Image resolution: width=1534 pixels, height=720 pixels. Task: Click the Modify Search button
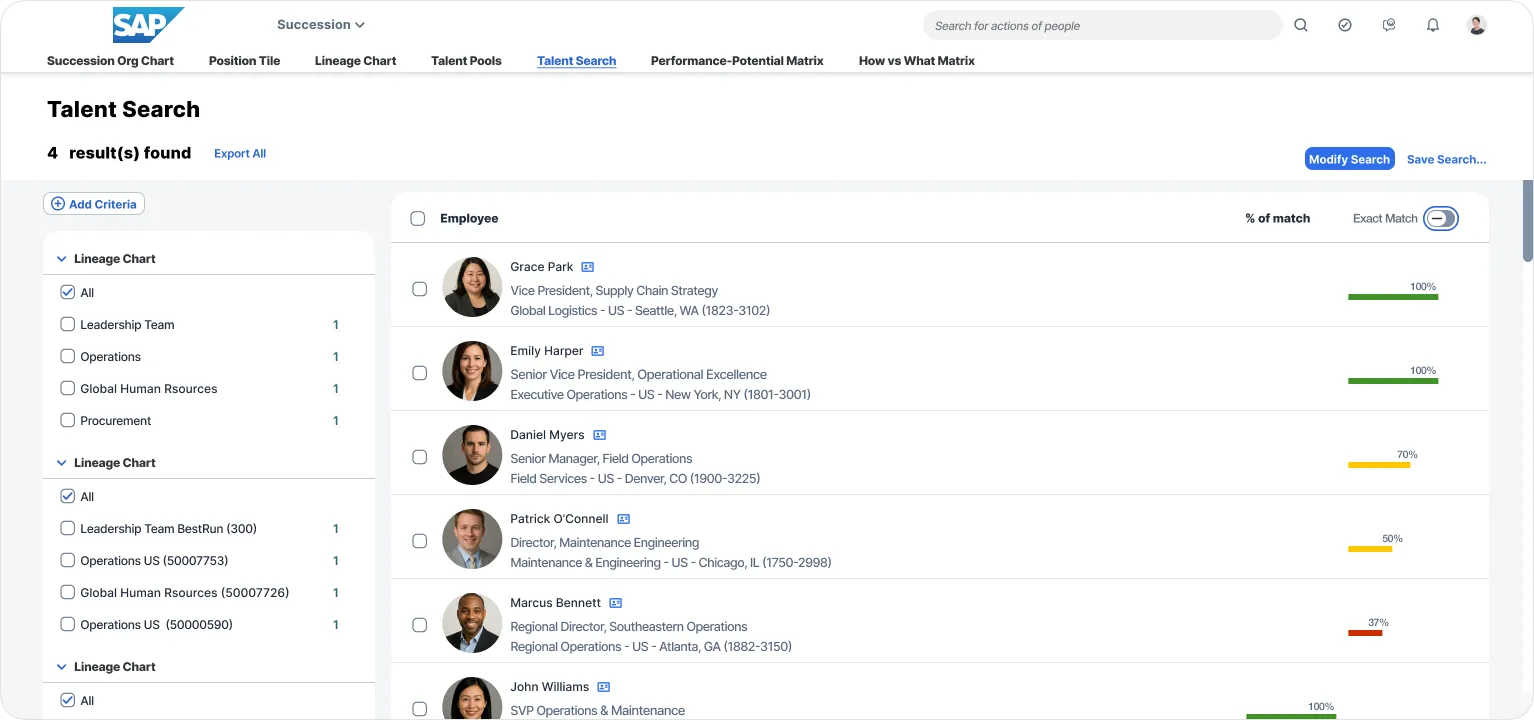pos(1349,158)
